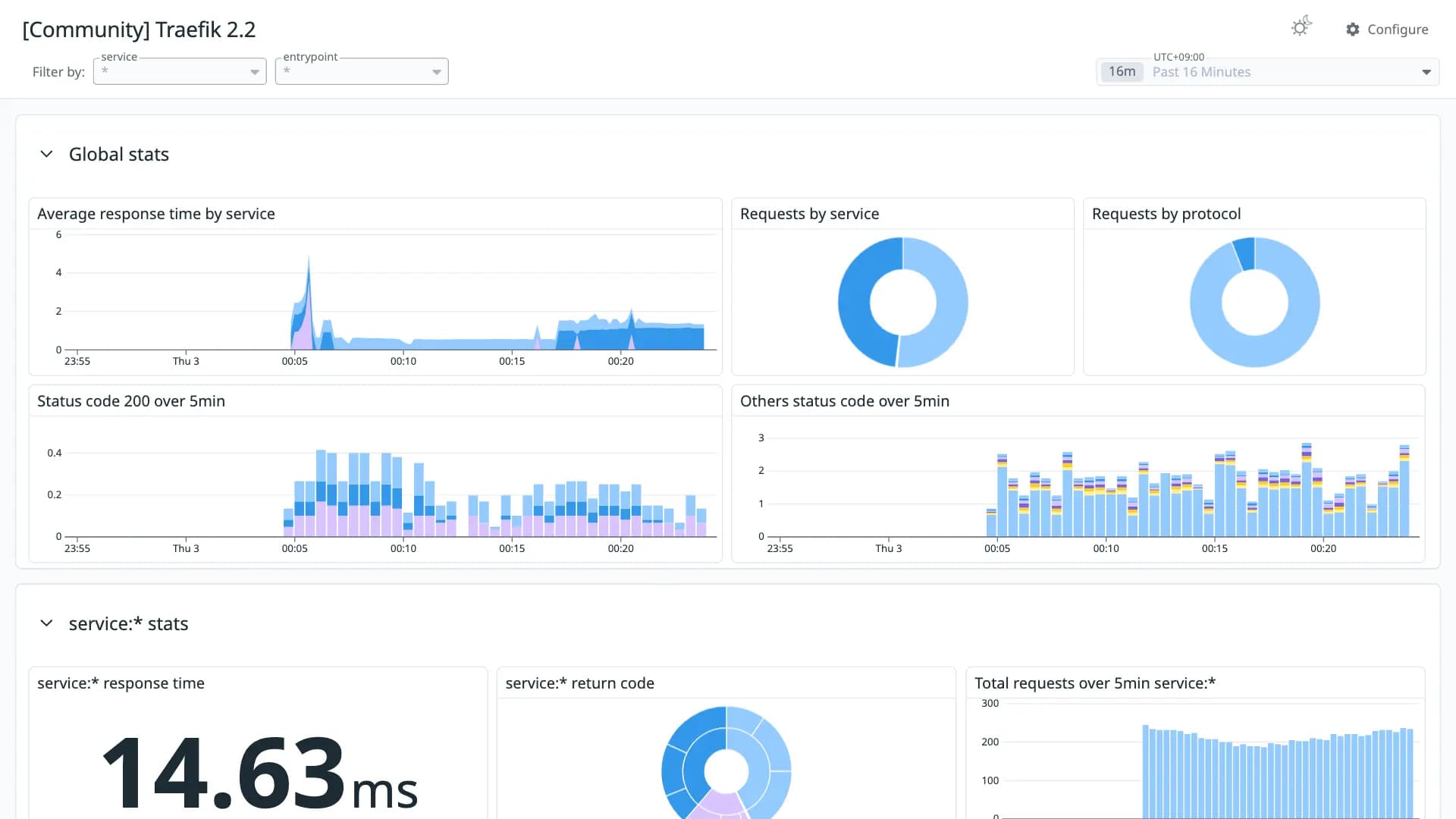
Task: Open the Past 16 Minutes time range selector
Action: tap(1268, 72)
